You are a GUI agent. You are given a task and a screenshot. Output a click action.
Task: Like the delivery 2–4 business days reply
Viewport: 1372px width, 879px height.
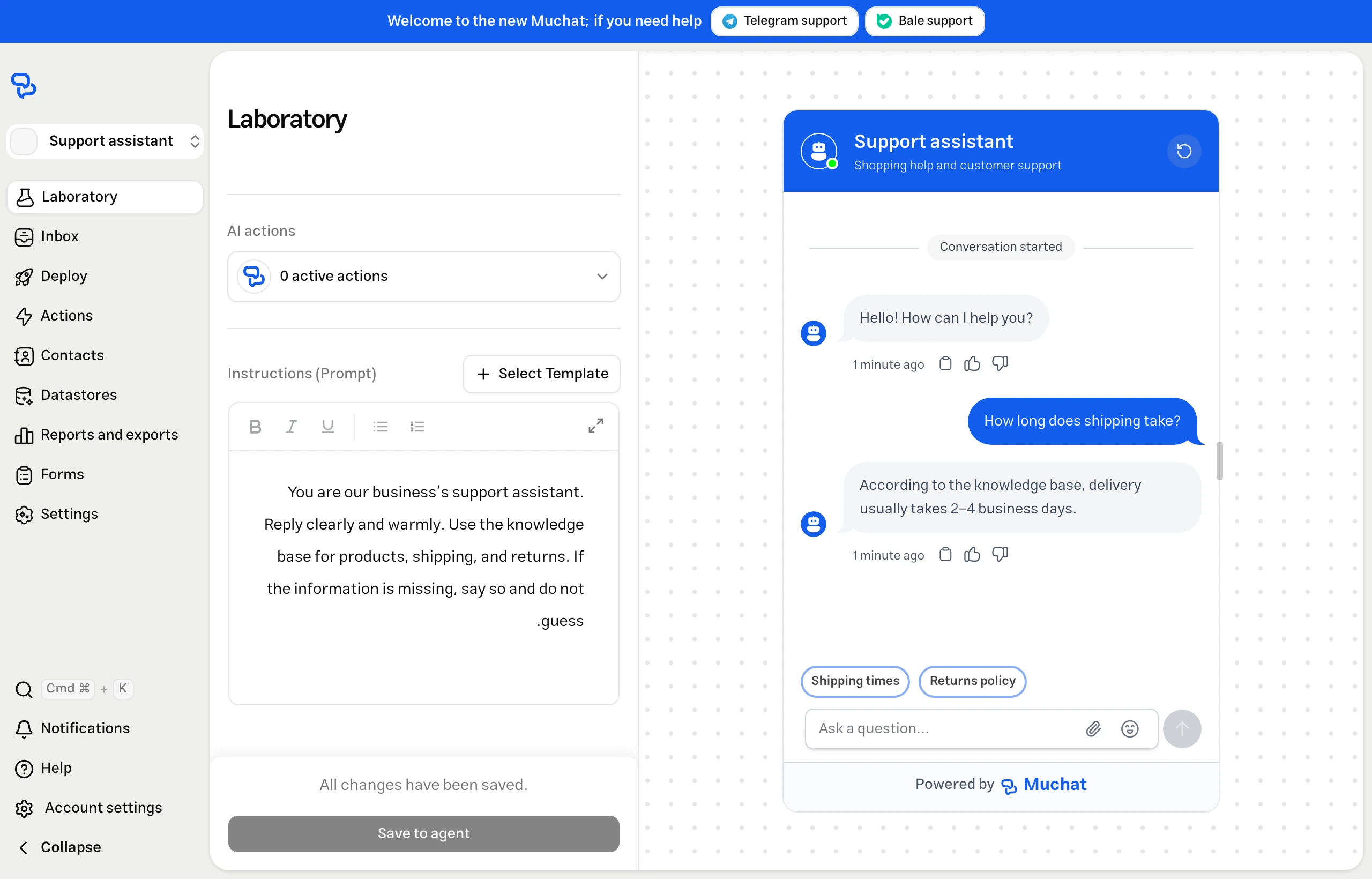click(972, 554)
